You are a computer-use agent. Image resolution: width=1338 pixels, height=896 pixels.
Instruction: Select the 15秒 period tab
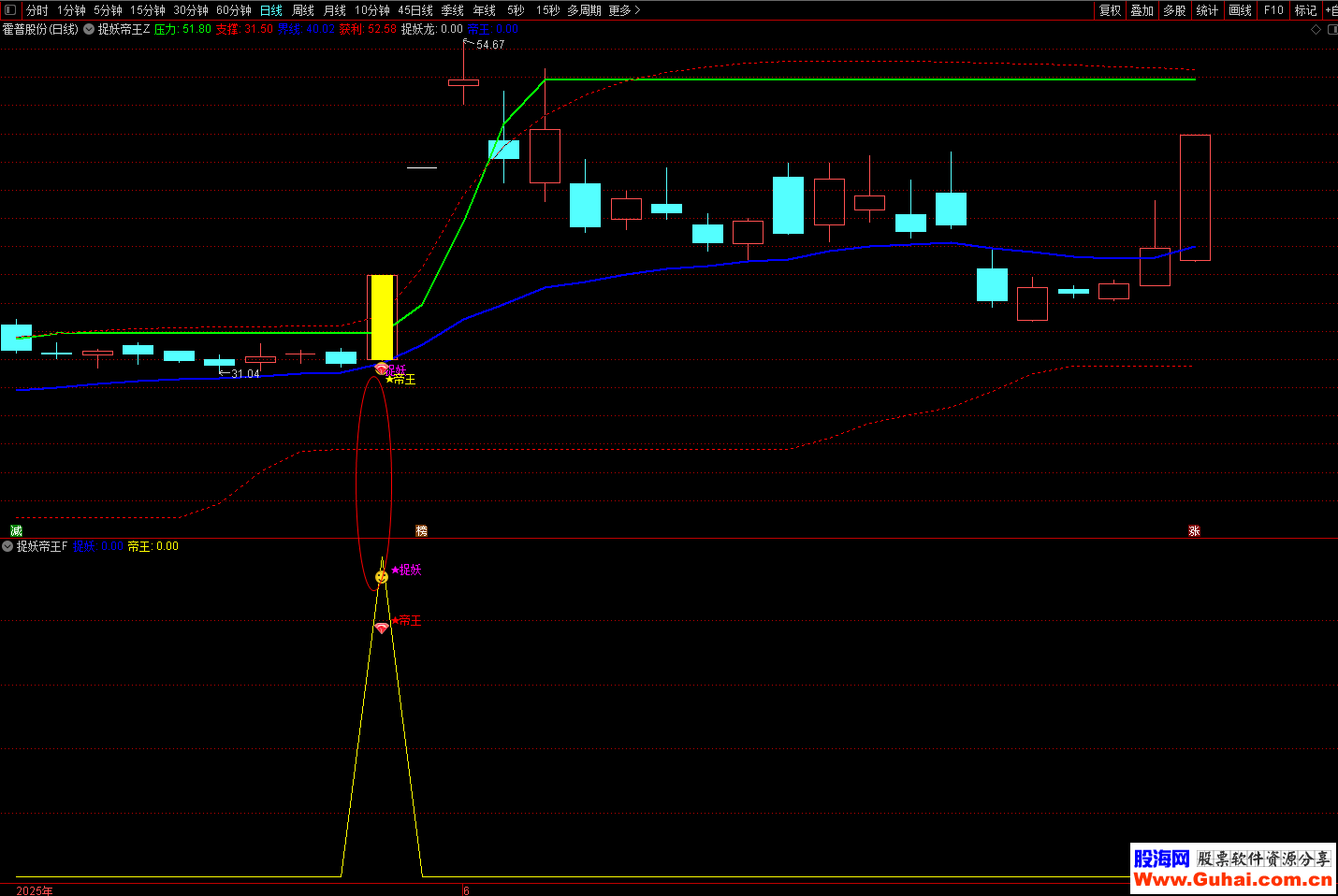(x=547, y=10)
